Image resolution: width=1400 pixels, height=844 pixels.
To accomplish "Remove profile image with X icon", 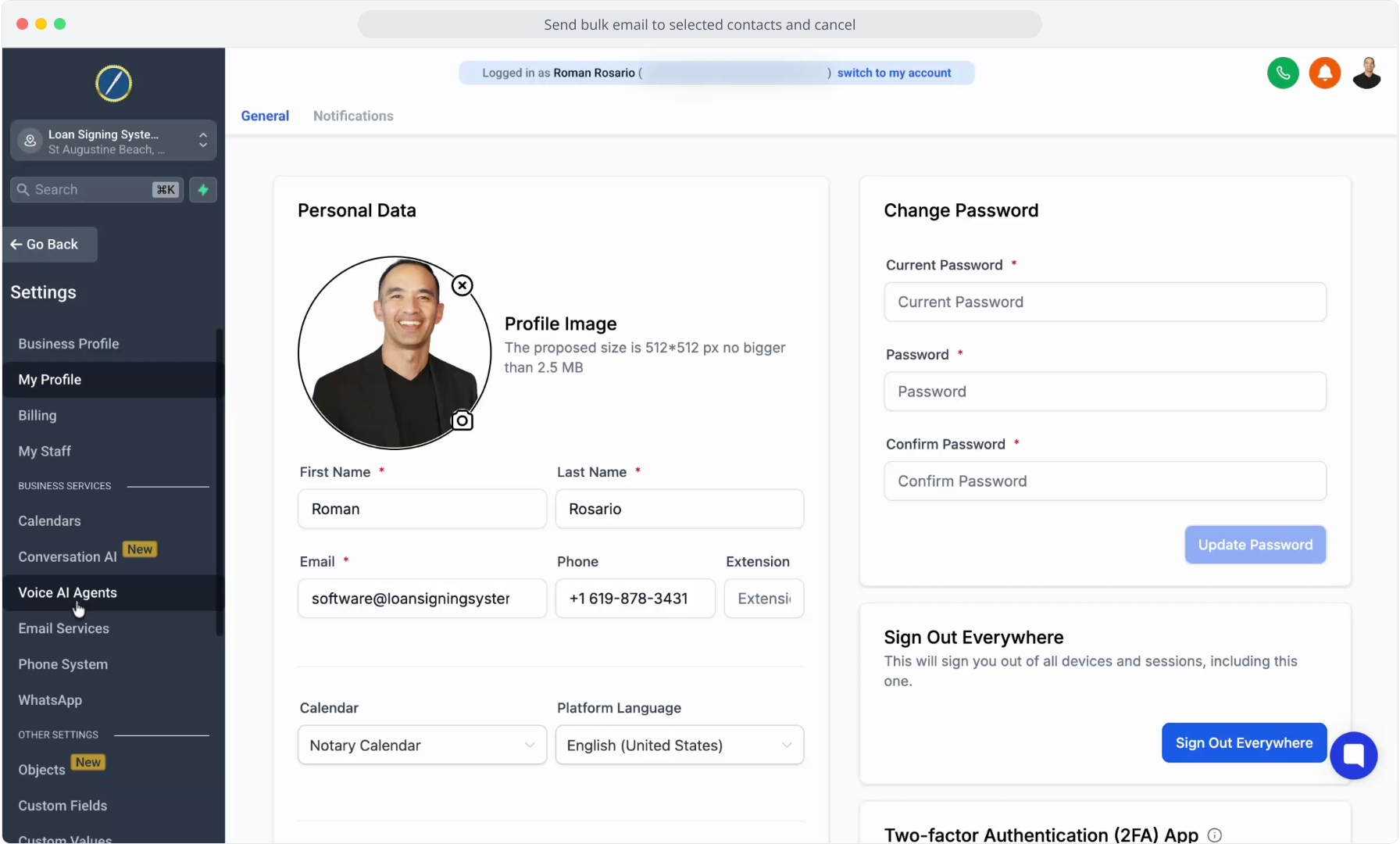I will (462, 285).
